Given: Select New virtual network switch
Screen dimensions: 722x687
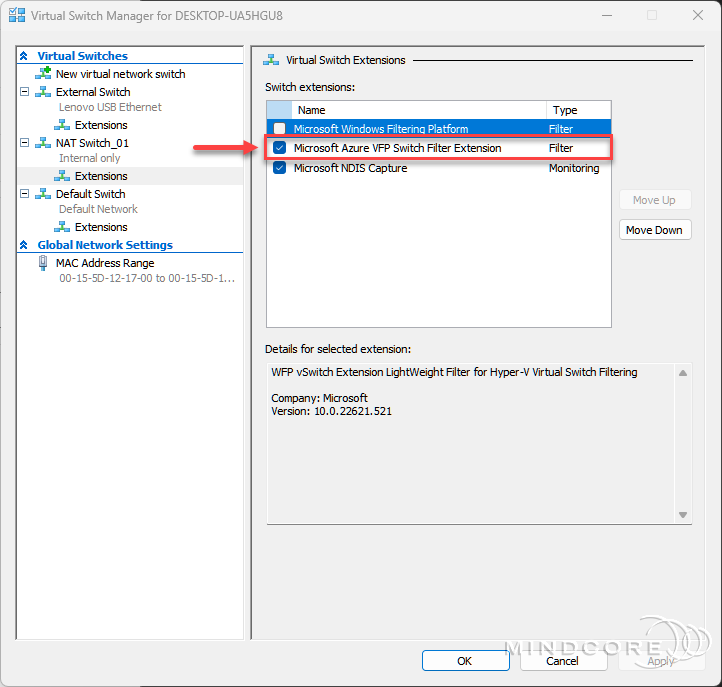Looking at the screenshot, I should 121,74.
